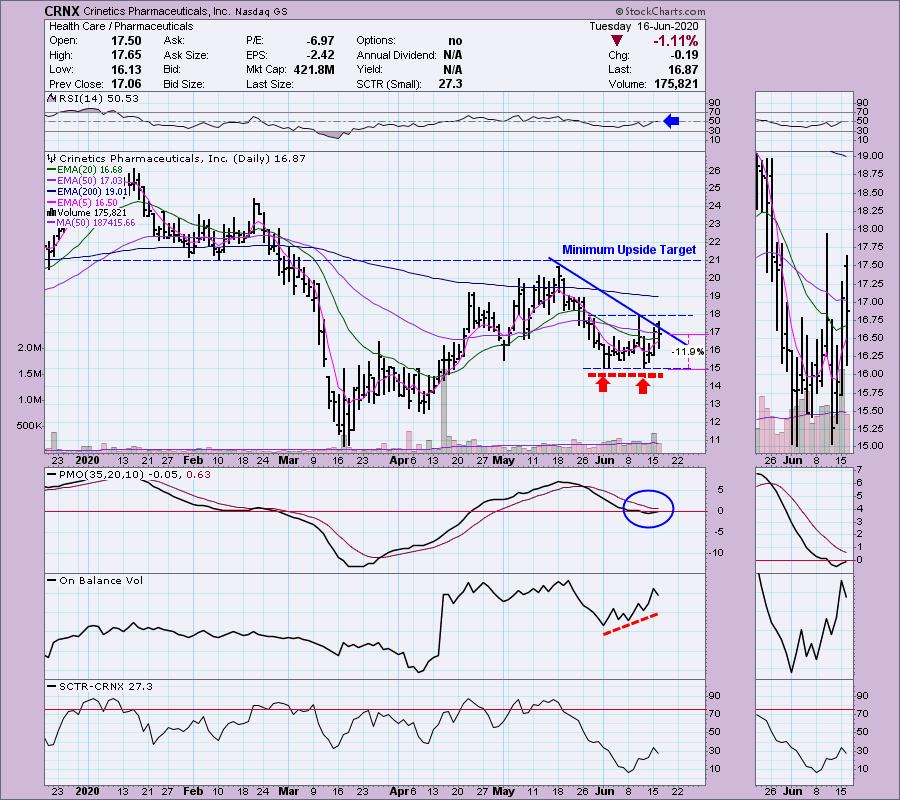Click the Low value 16.13
This screenshot has width=900, height=800.
pos(126,69)
